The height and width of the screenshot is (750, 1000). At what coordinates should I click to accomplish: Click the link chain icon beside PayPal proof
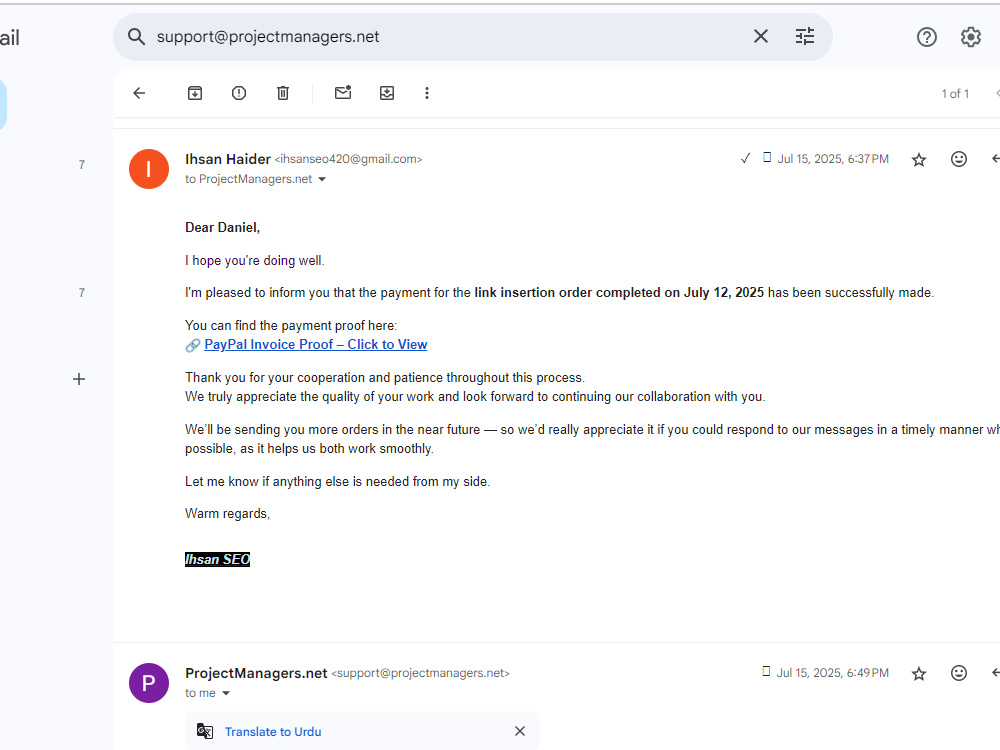tap(193, 345)
